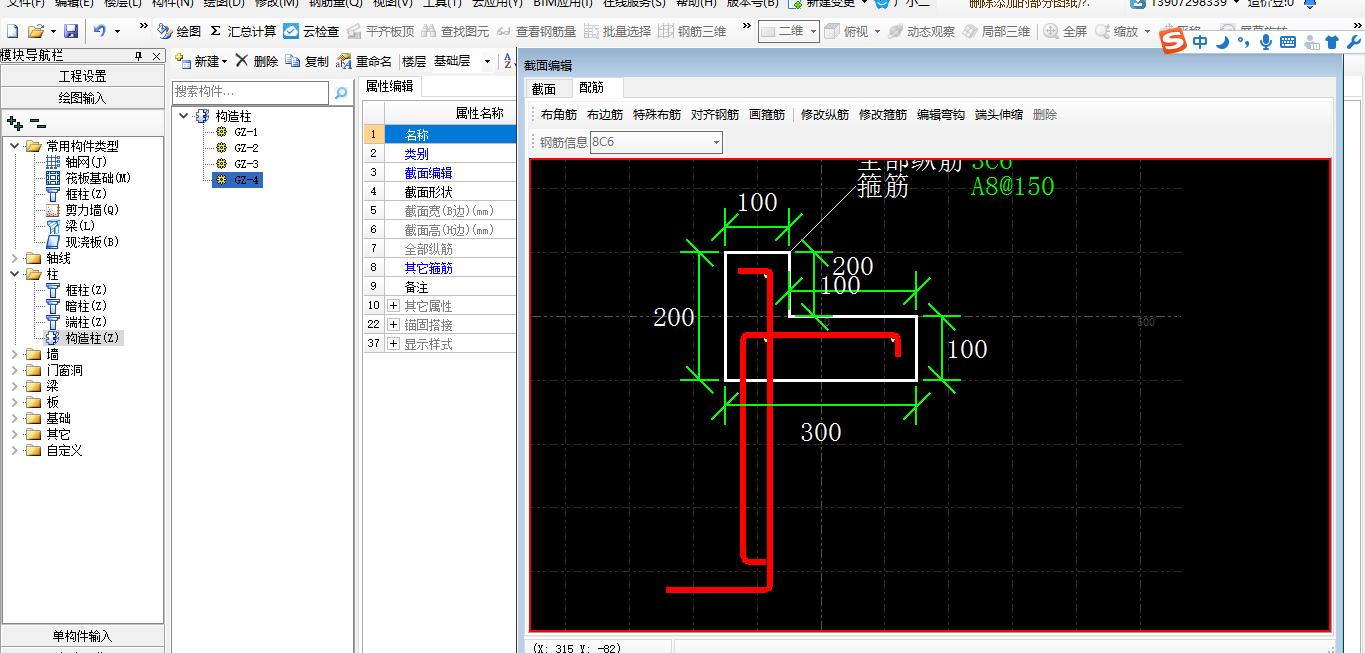Viewport: 1365px width, 653px height.
Task: Click 查看钢筋量 view rebar quantity
Action: pyautogui.click(x=537, y=32)
